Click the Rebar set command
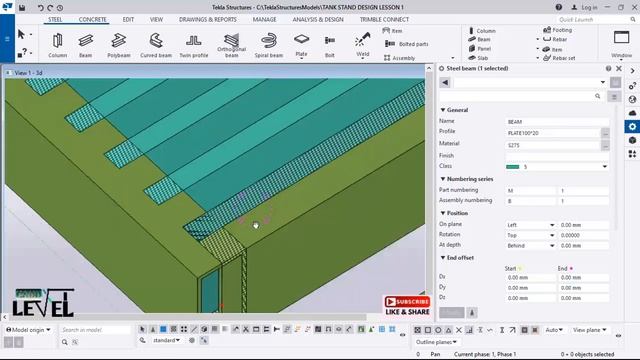640x360 pixels. pos(559,58)
